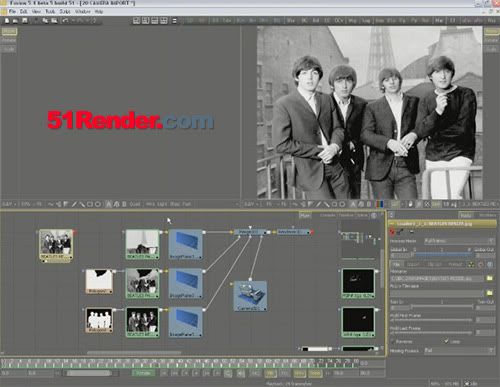Screen dimensions: 500x387
Task: Uncheck the Loop checkbox
Action: click(x=447, y=341)
